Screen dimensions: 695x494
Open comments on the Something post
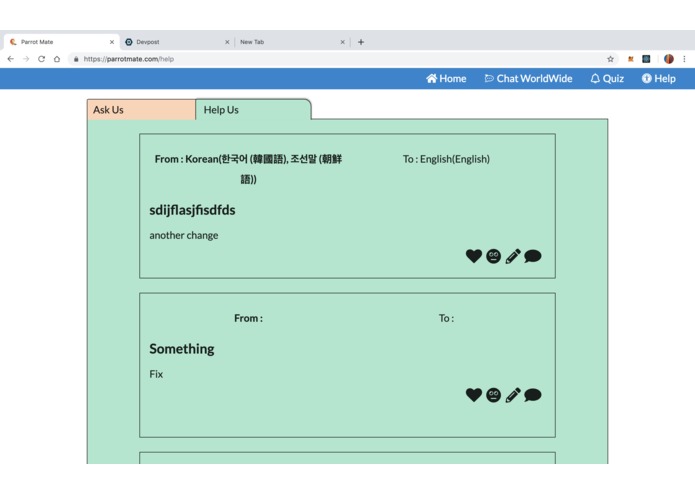pos(532,395)
